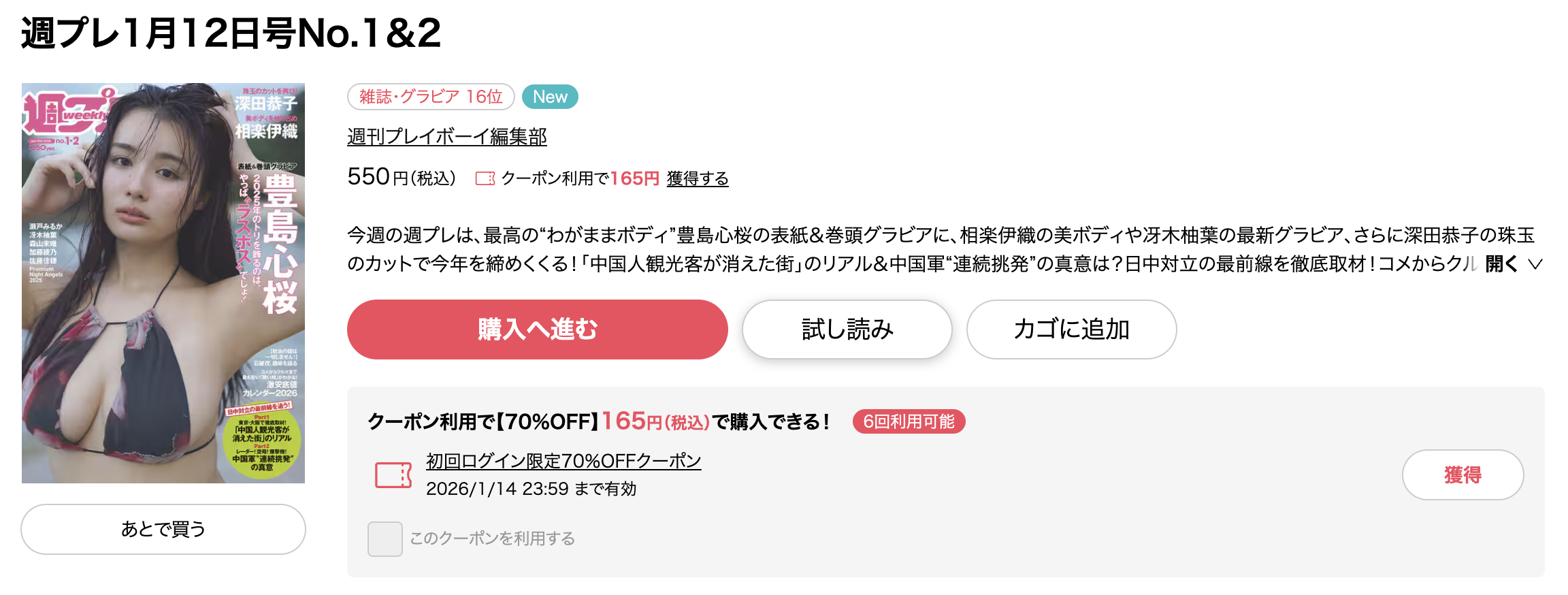The image size is (1568, 595).
Task: Click the chevron arrow next to 開く
Action: [1535, 264]
